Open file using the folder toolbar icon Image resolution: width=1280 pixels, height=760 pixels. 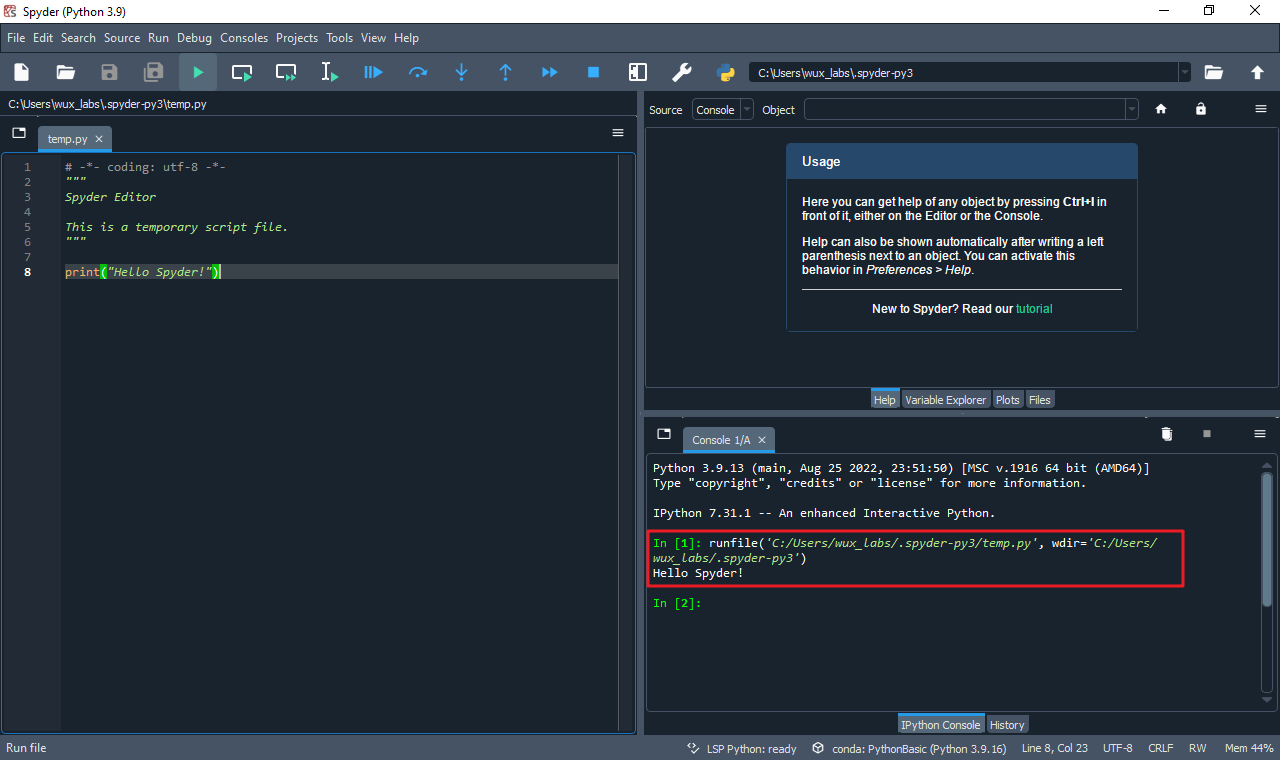click(x=66, y=72)
